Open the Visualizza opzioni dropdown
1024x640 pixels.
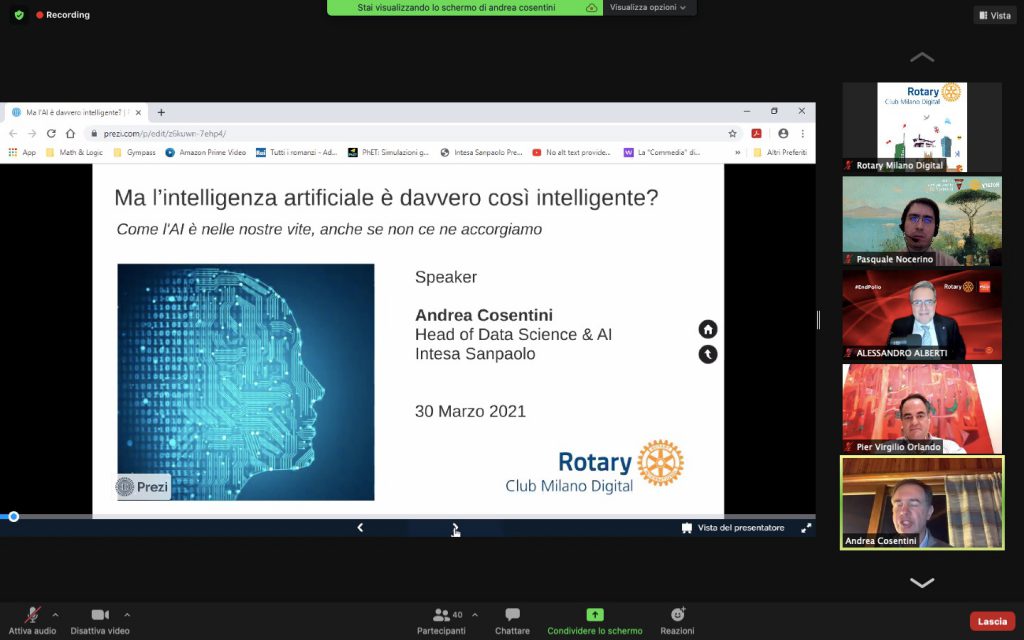[648, 7]
